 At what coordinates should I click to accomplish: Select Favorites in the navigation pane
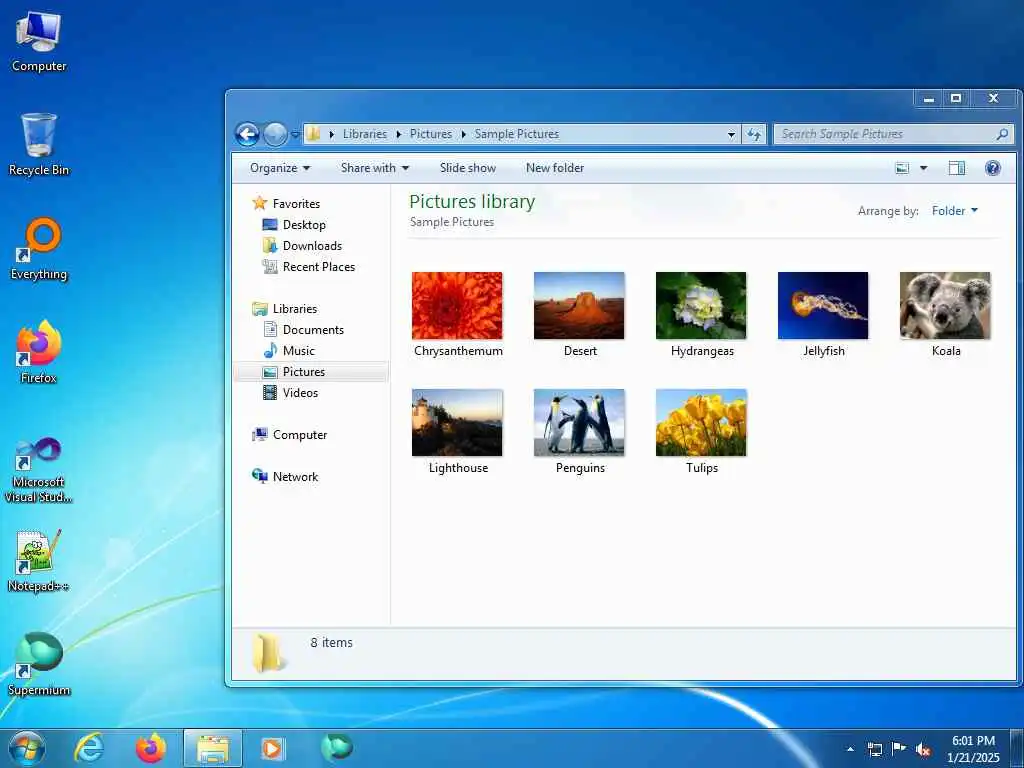click(296, 204)
